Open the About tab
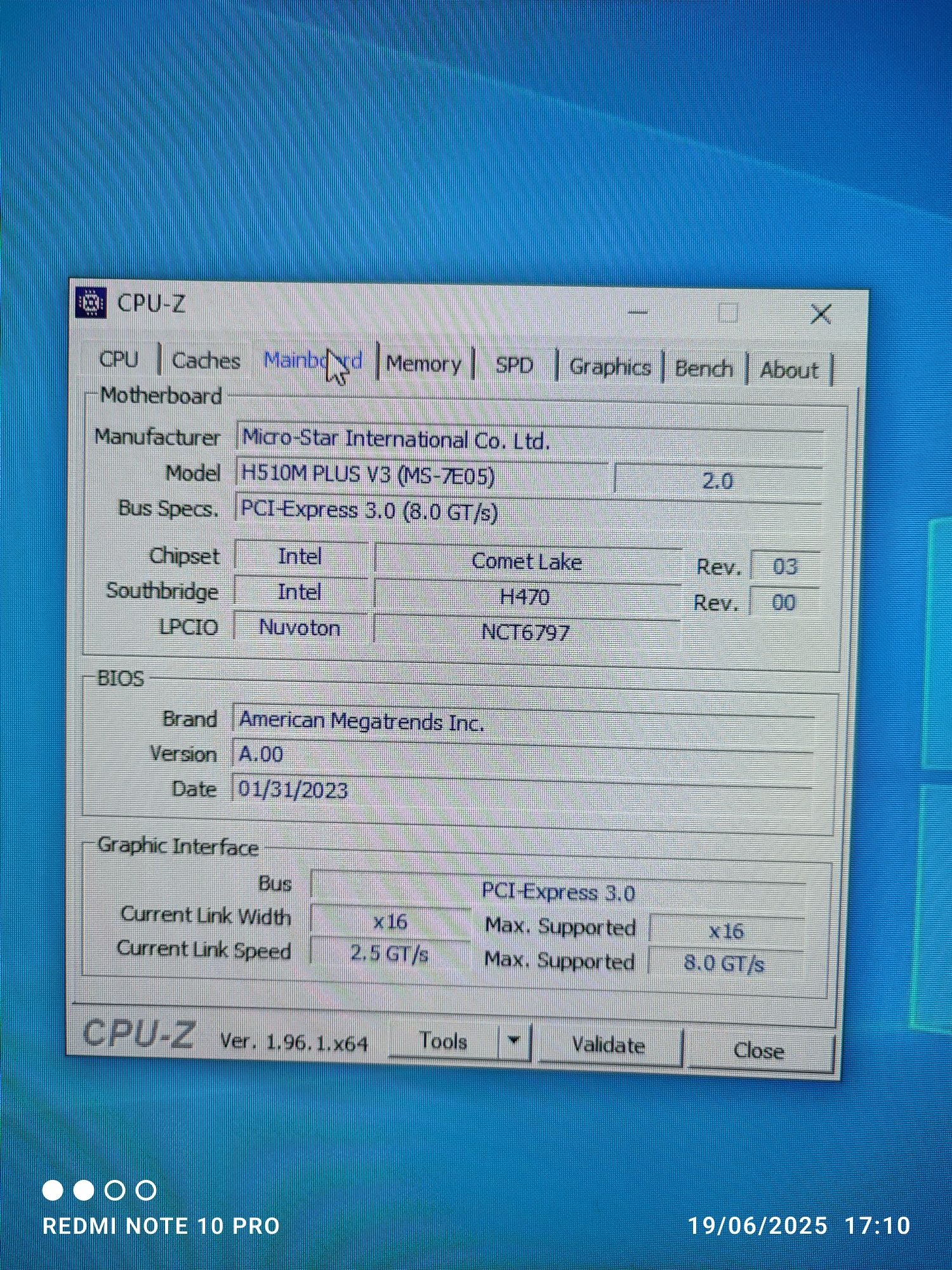This screenshot has height=1270, width=952. (x=789, y=370)
